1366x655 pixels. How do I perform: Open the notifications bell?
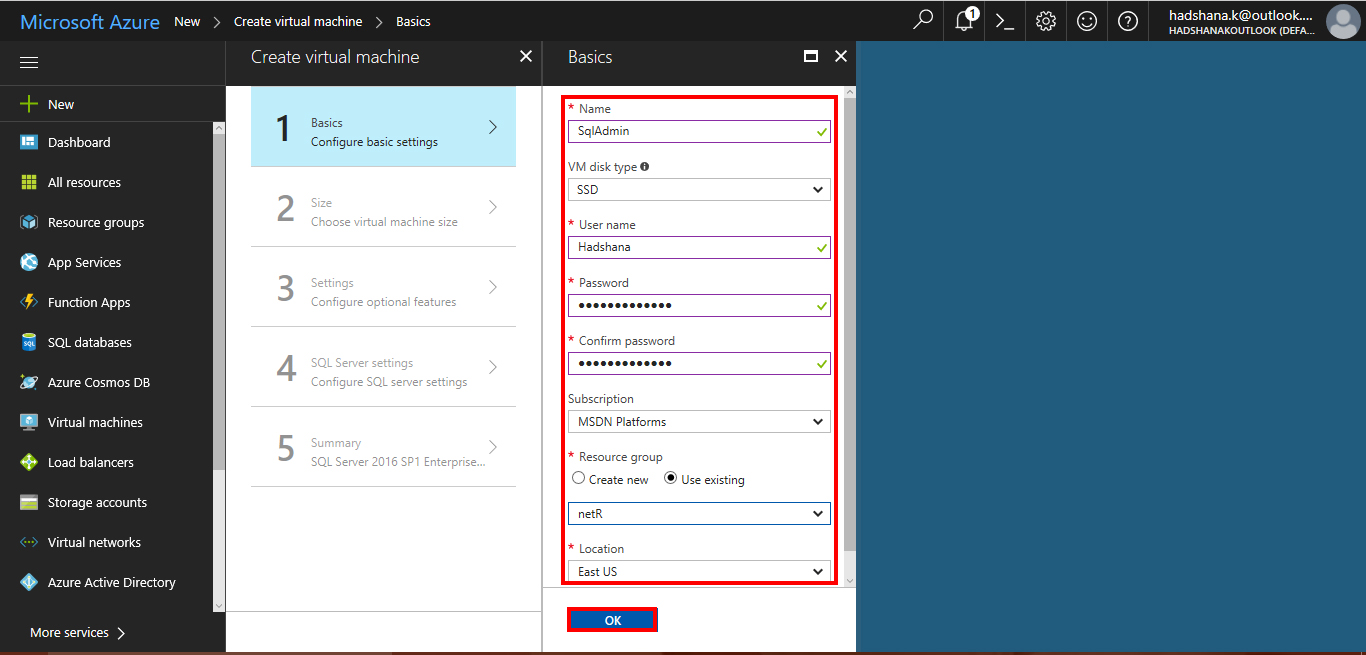(963, 20)
